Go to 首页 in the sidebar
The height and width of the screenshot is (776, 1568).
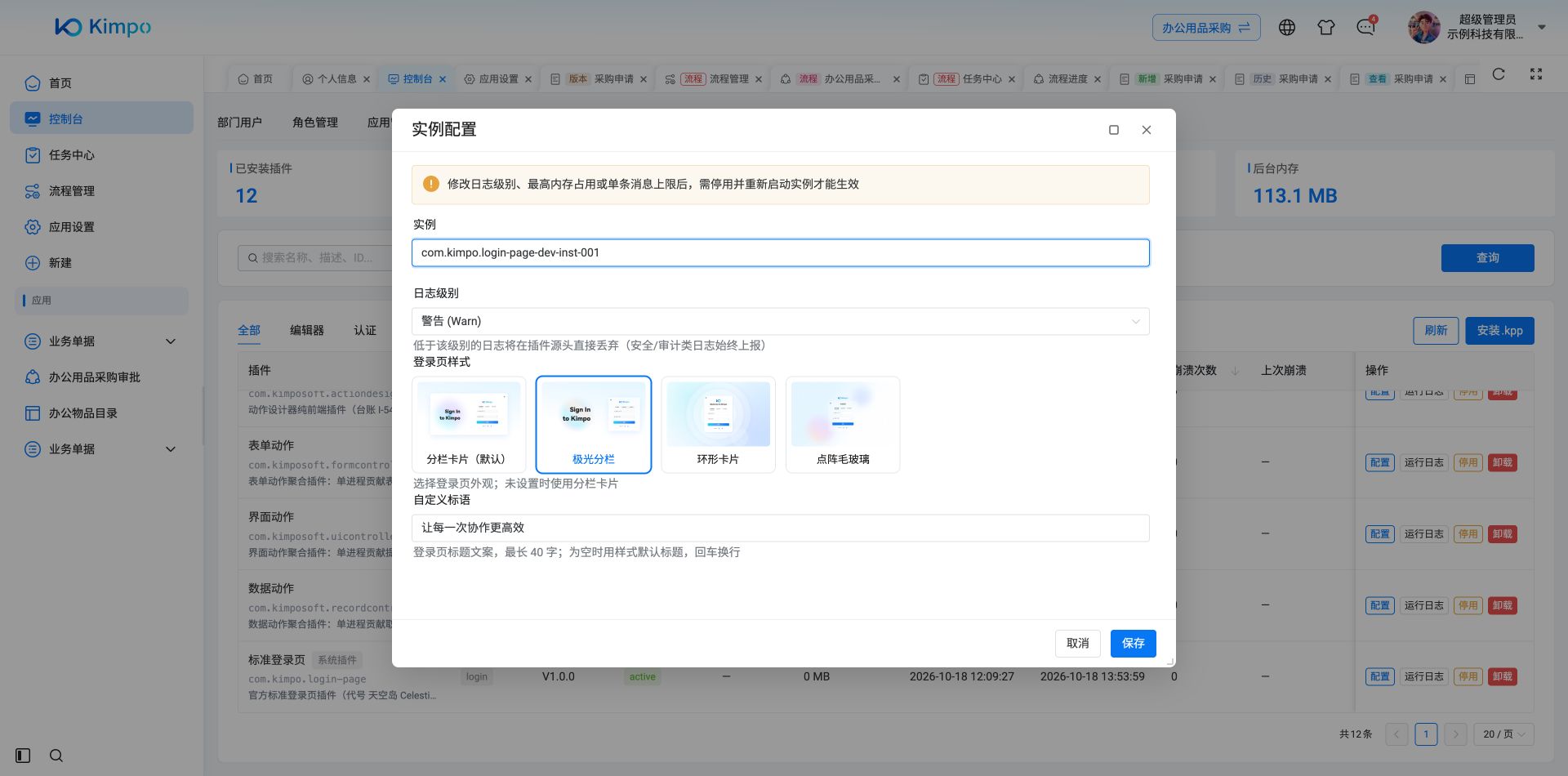(101, 83)
